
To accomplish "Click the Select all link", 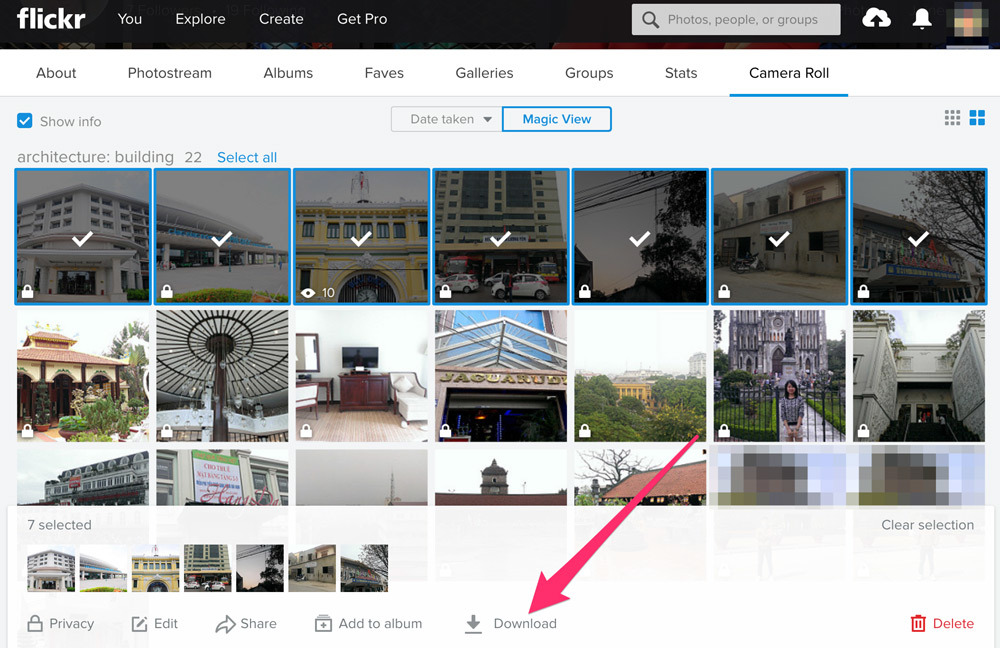I will coord(247,157).
